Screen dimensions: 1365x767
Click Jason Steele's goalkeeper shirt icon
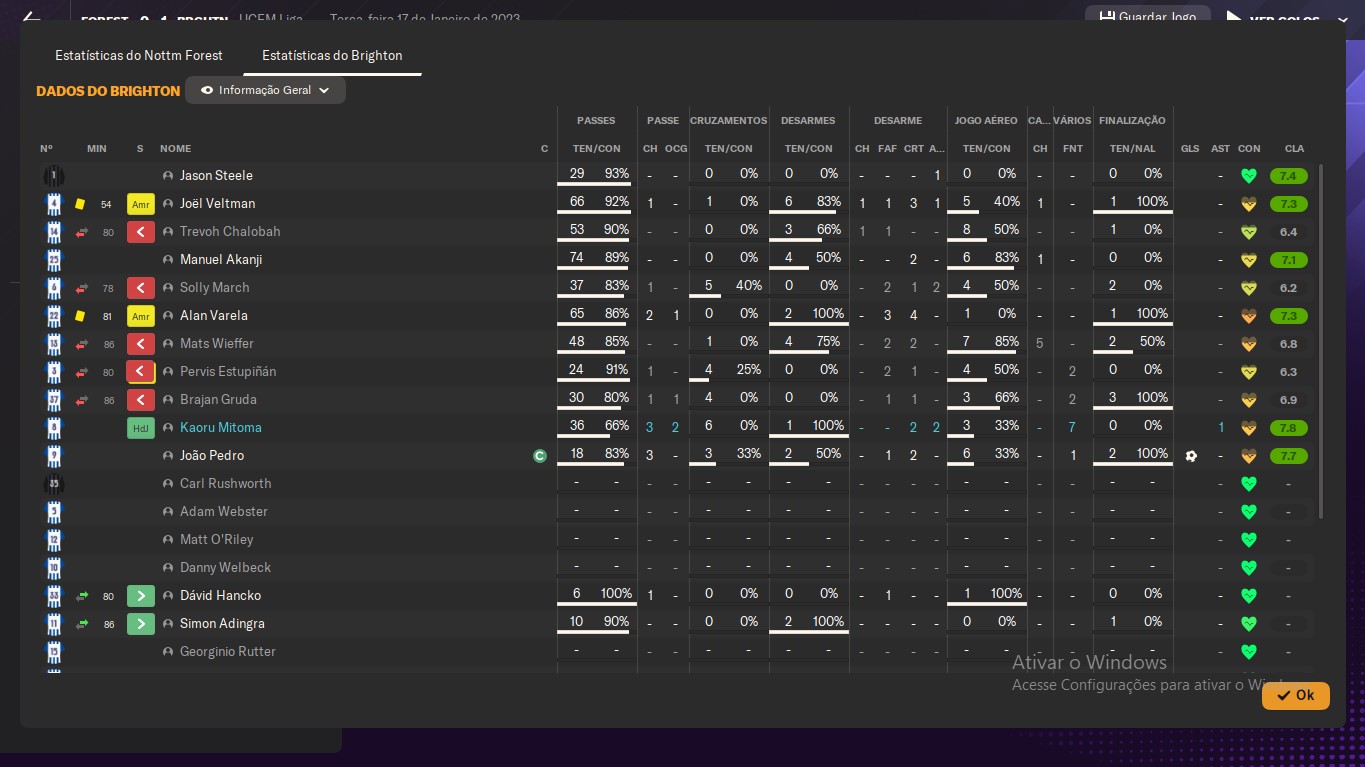click(x=54, y=176)
